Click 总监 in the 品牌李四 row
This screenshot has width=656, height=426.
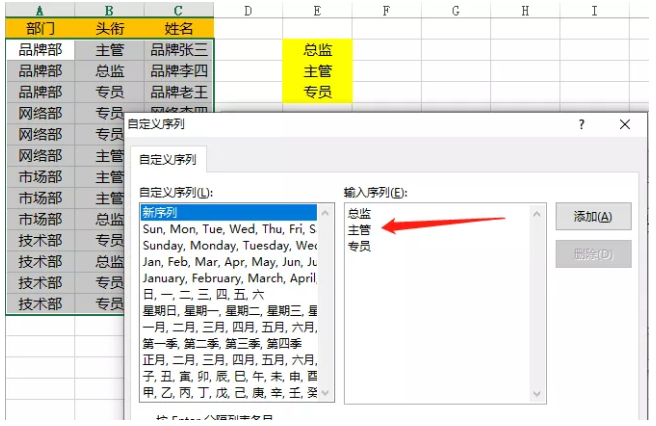click(x=110, y=71)
